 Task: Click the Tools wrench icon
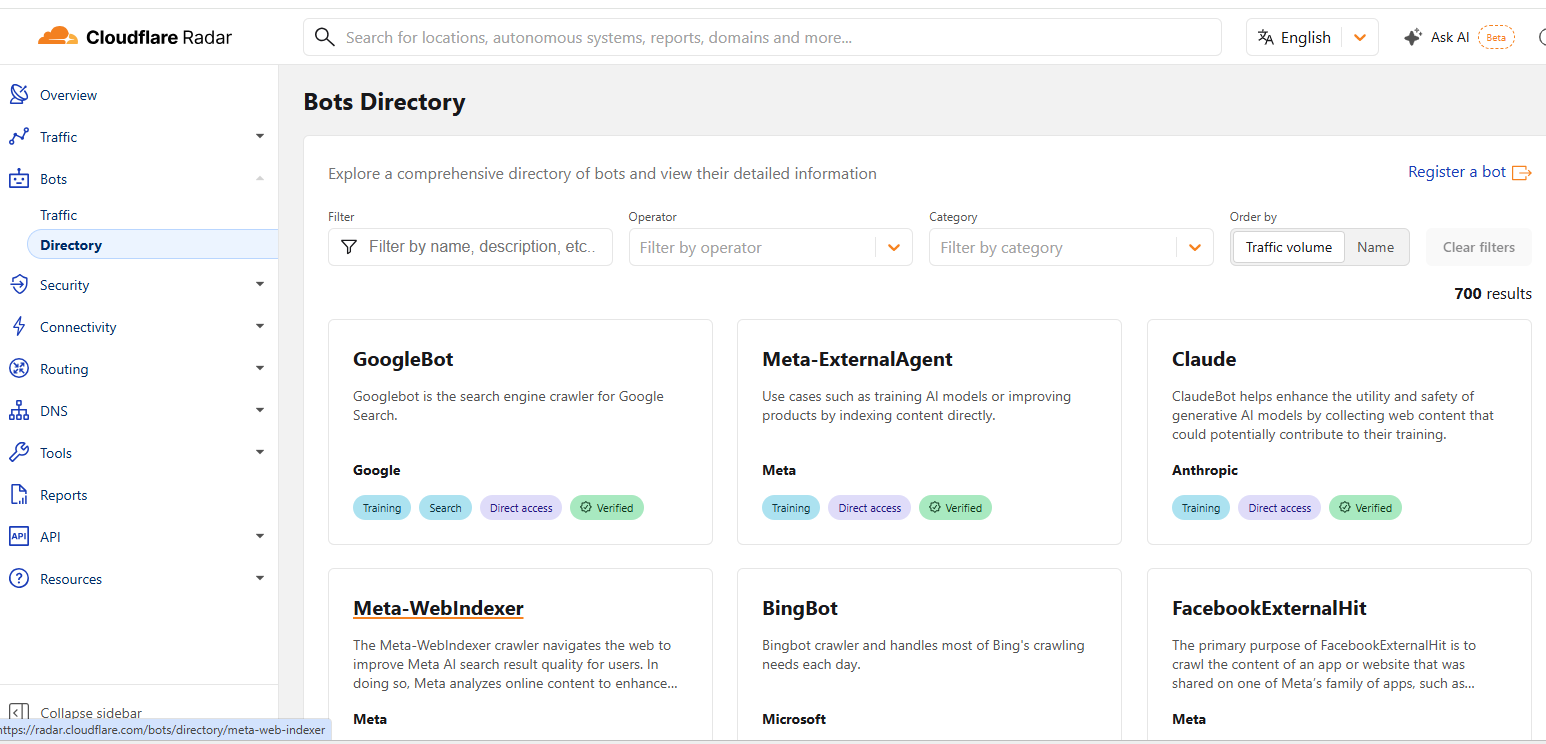tap(19, 453)
